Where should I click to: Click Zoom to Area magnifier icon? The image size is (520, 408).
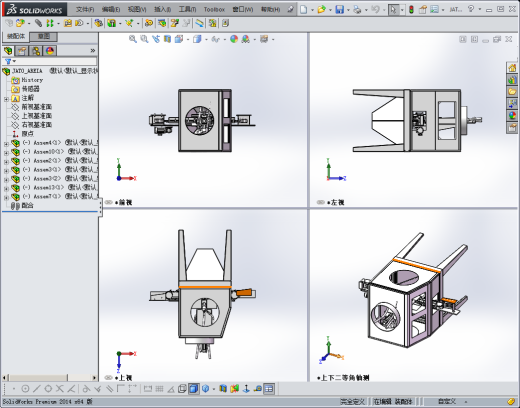144,39
